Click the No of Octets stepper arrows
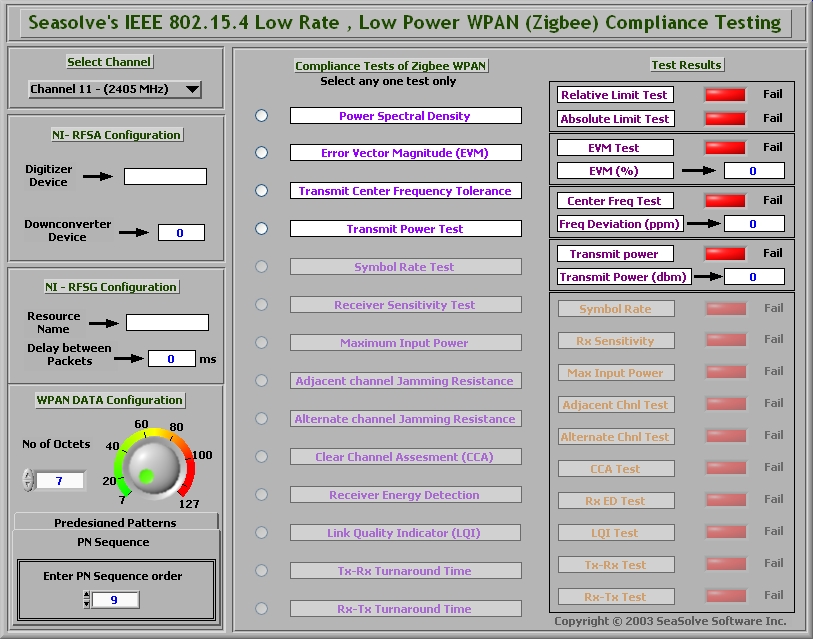This screenshot has height=639, width=813. point(28,481)
